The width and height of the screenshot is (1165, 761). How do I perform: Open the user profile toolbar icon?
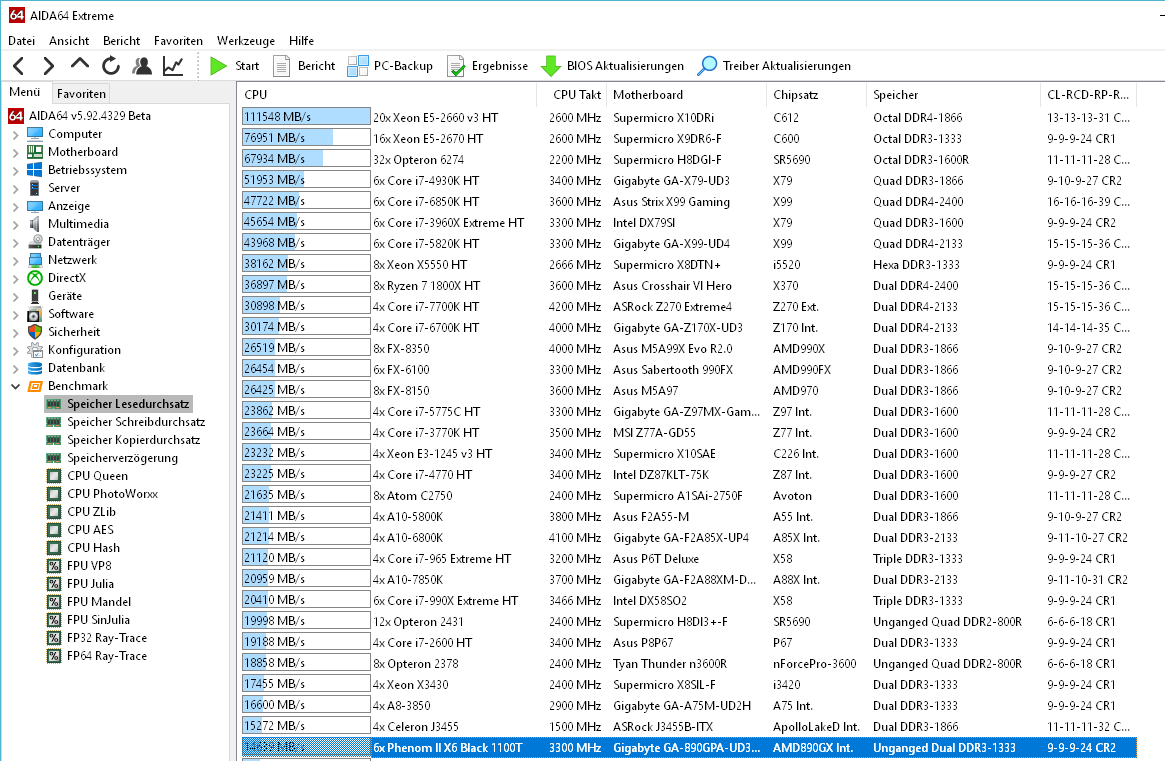tap(142, 66)
